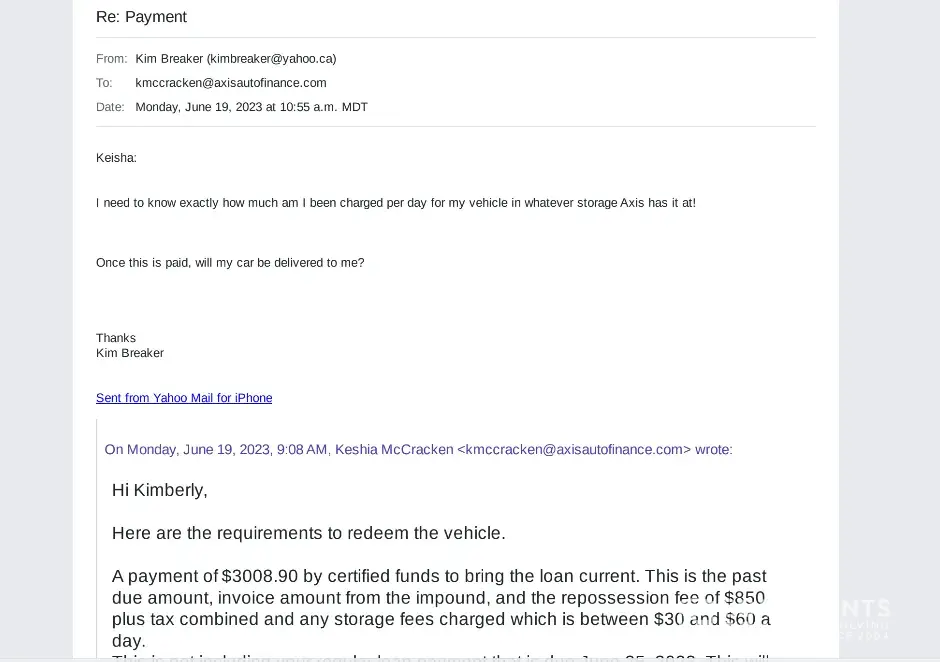The height and width of the screenshot is (662, 940).
Task: Click the 'To:' field label
Action: (104, 83)
